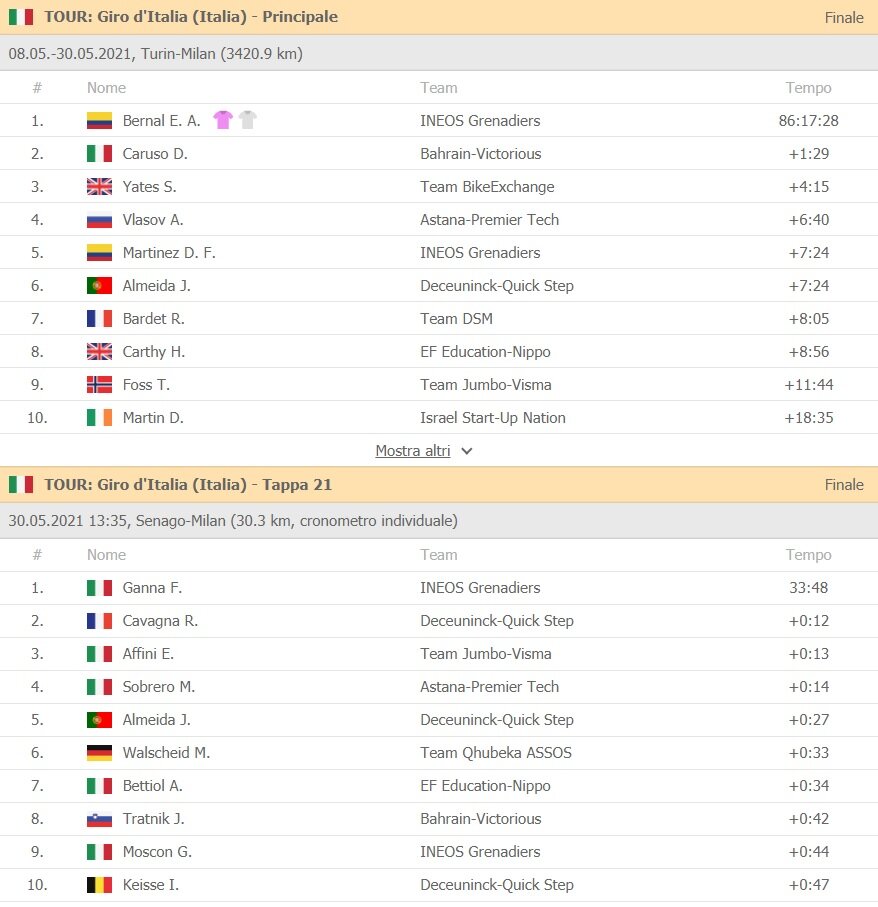Image resolution: width=878 pixels, height=907 pixels.
Task: Select stage winner Ganna F.
Action: point(152,588)
